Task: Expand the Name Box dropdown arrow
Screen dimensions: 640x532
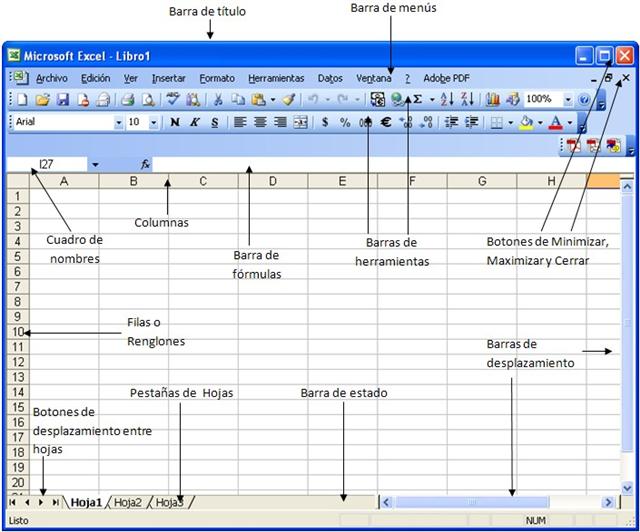Action: [x=95, y=165]
